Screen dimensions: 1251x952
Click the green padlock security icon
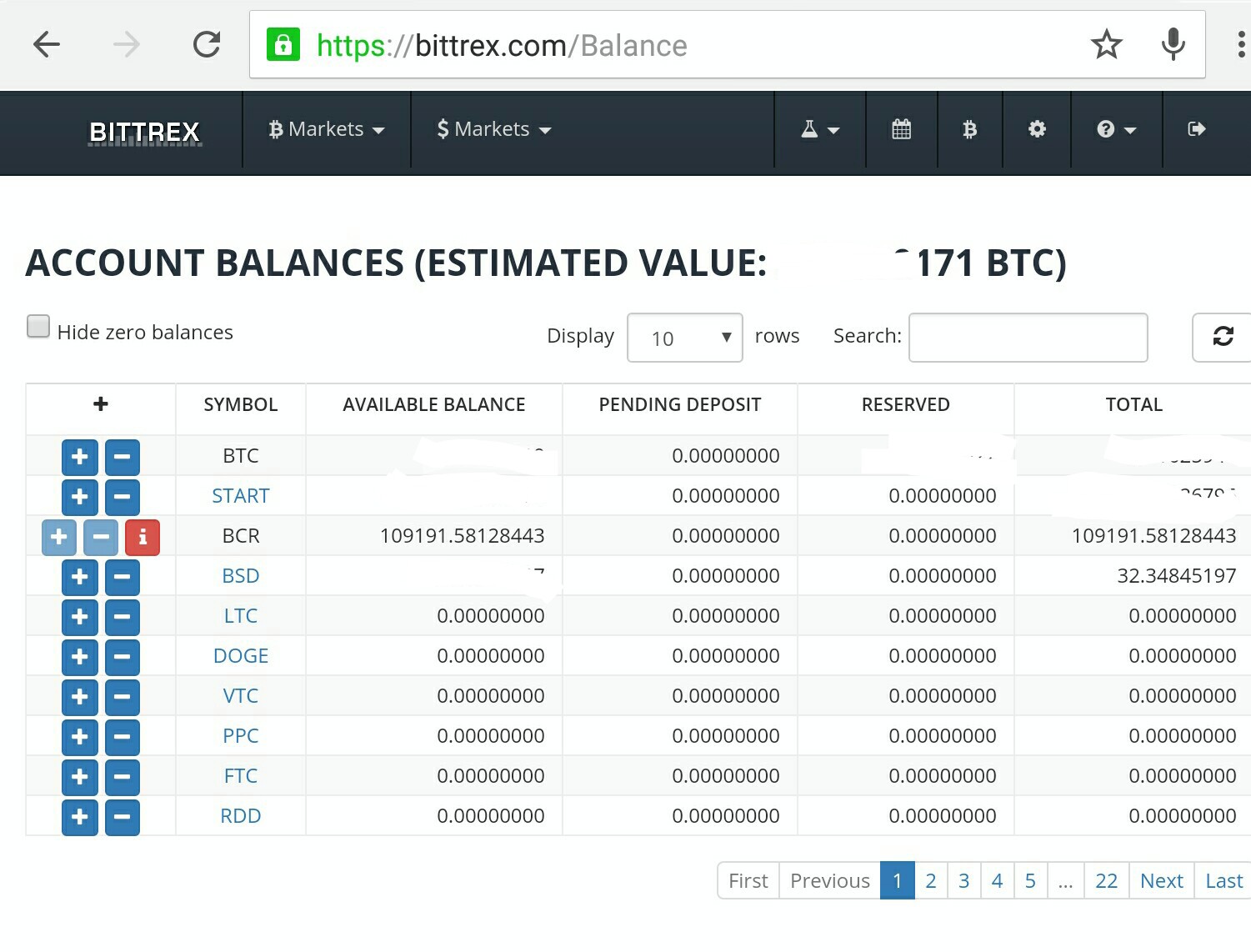(283, 44)
